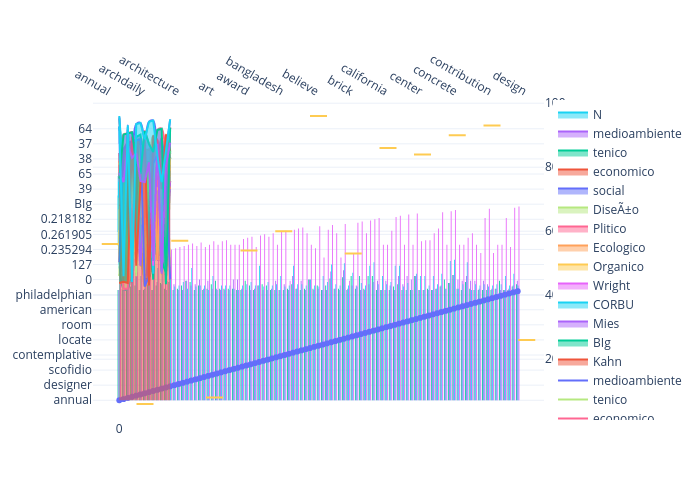Image resolution: width=700 pixels, height=500 pixels.
Task: Toggle the Wright legend entry
Action: coord(611,285)
